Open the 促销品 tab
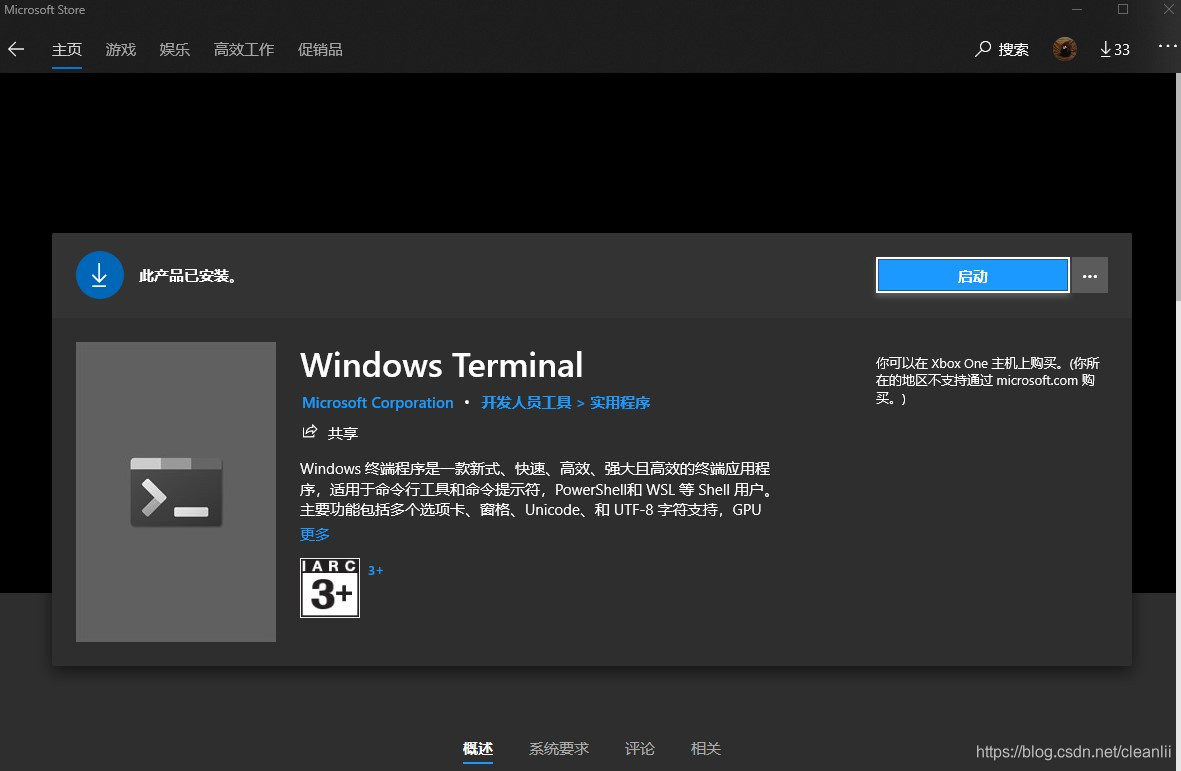1181x771 pixels. (320, 50)
